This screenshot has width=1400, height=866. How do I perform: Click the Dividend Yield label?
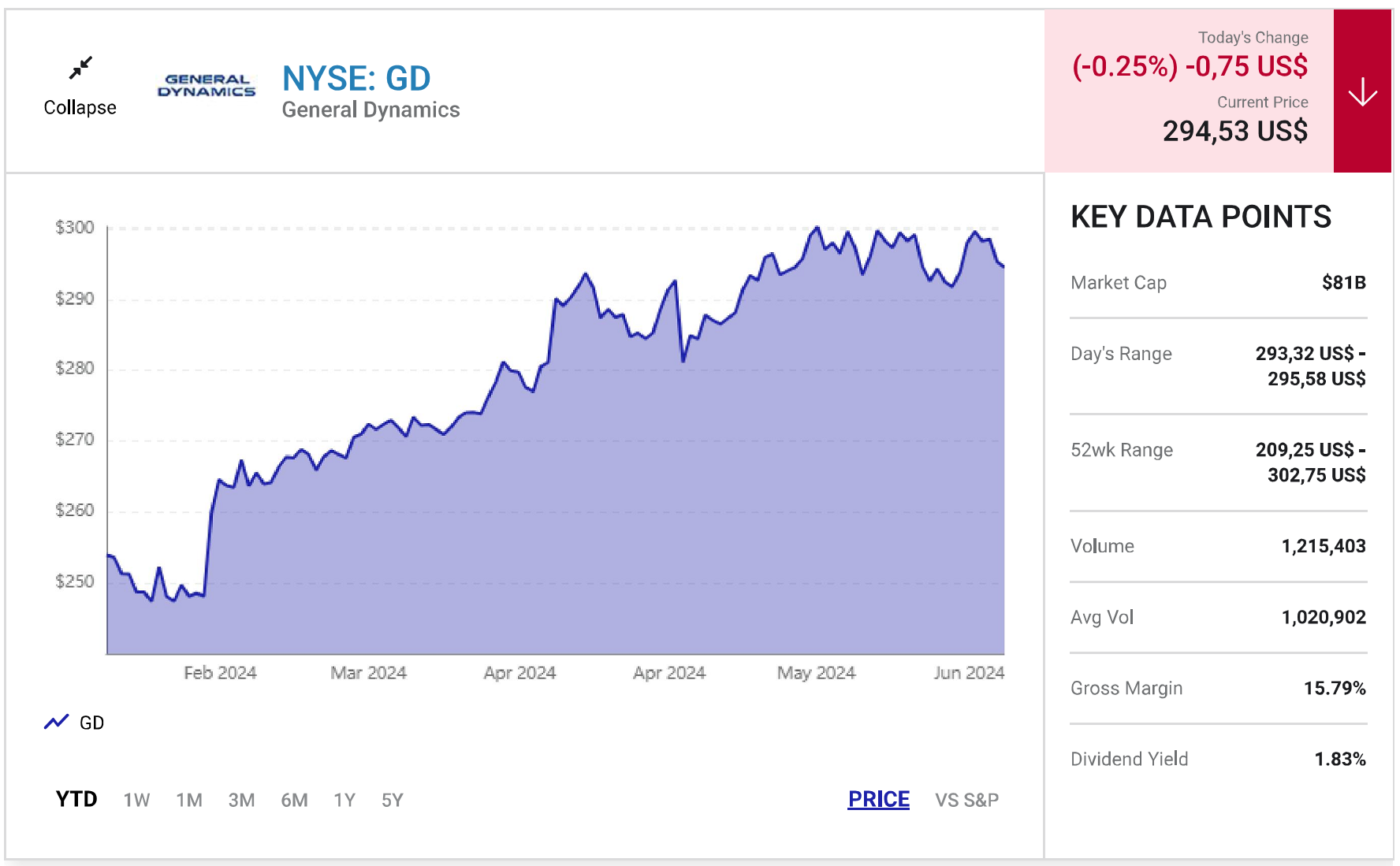(1129, 759)
